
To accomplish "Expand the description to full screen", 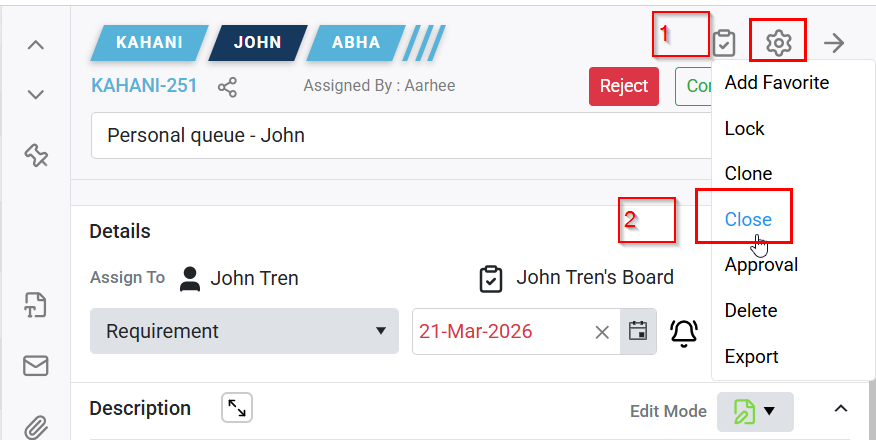I will pos(236,408).
